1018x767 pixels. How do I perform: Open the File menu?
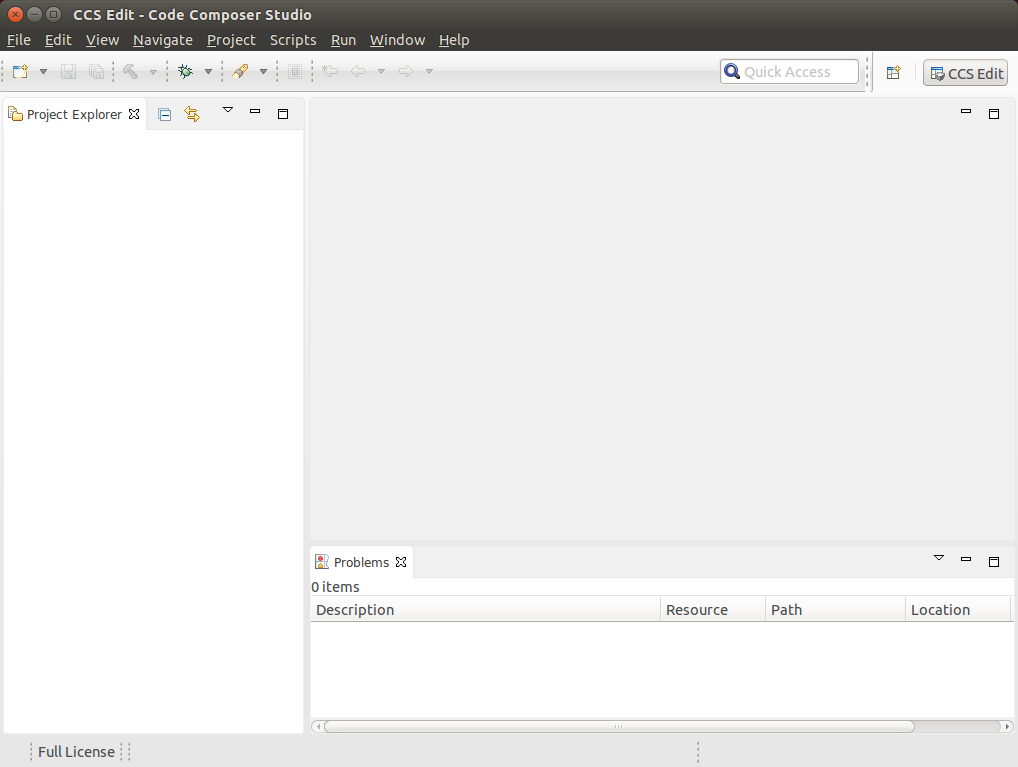tap(19, 40)
